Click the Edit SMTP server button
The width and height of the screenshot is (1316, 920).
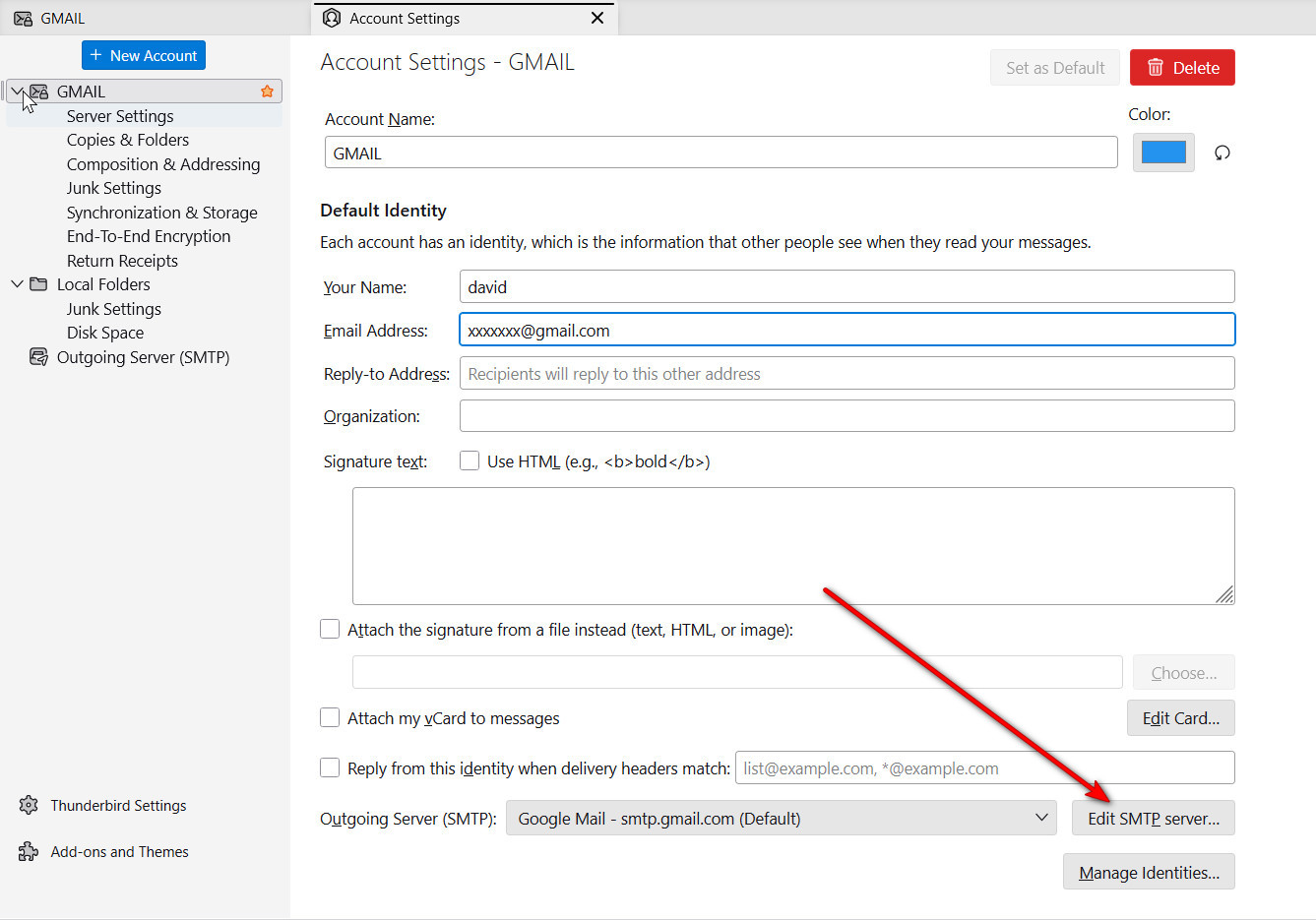pos(1153,818)
